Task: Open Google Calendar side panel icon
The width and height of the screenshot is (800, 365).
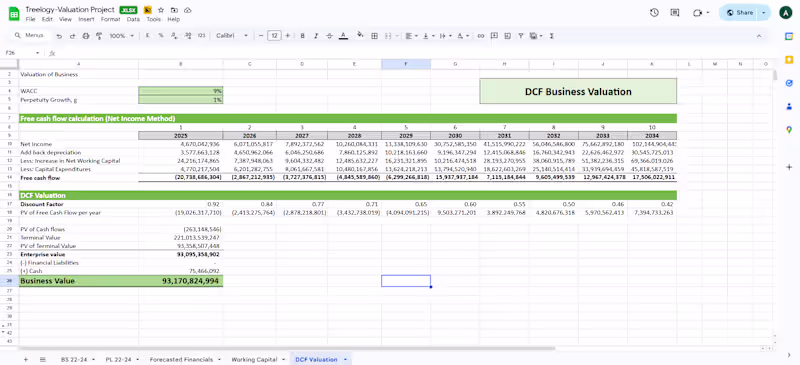Action: click(789, 36)
